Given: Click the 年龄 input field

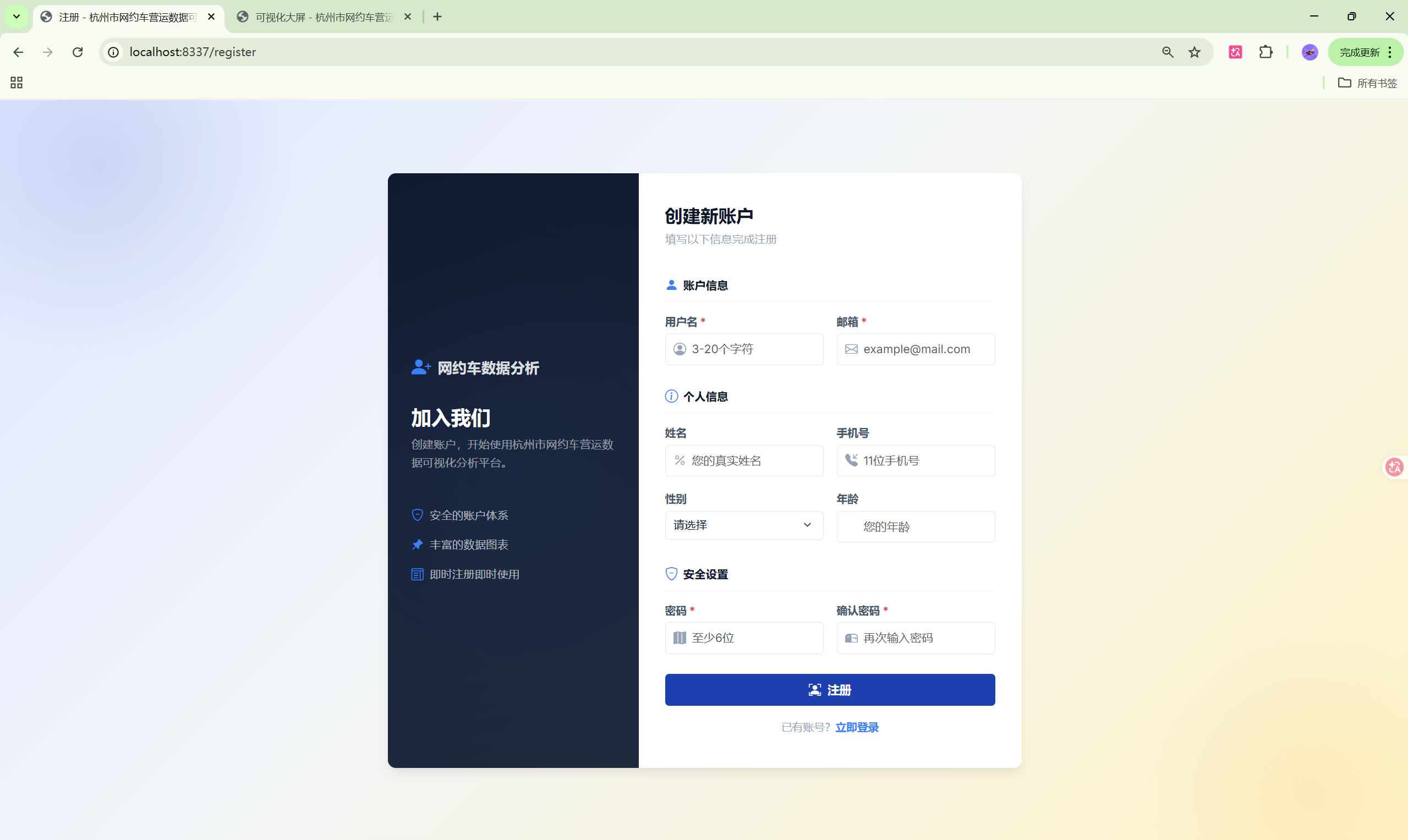Looking at the screenshot, I should 916,526.
